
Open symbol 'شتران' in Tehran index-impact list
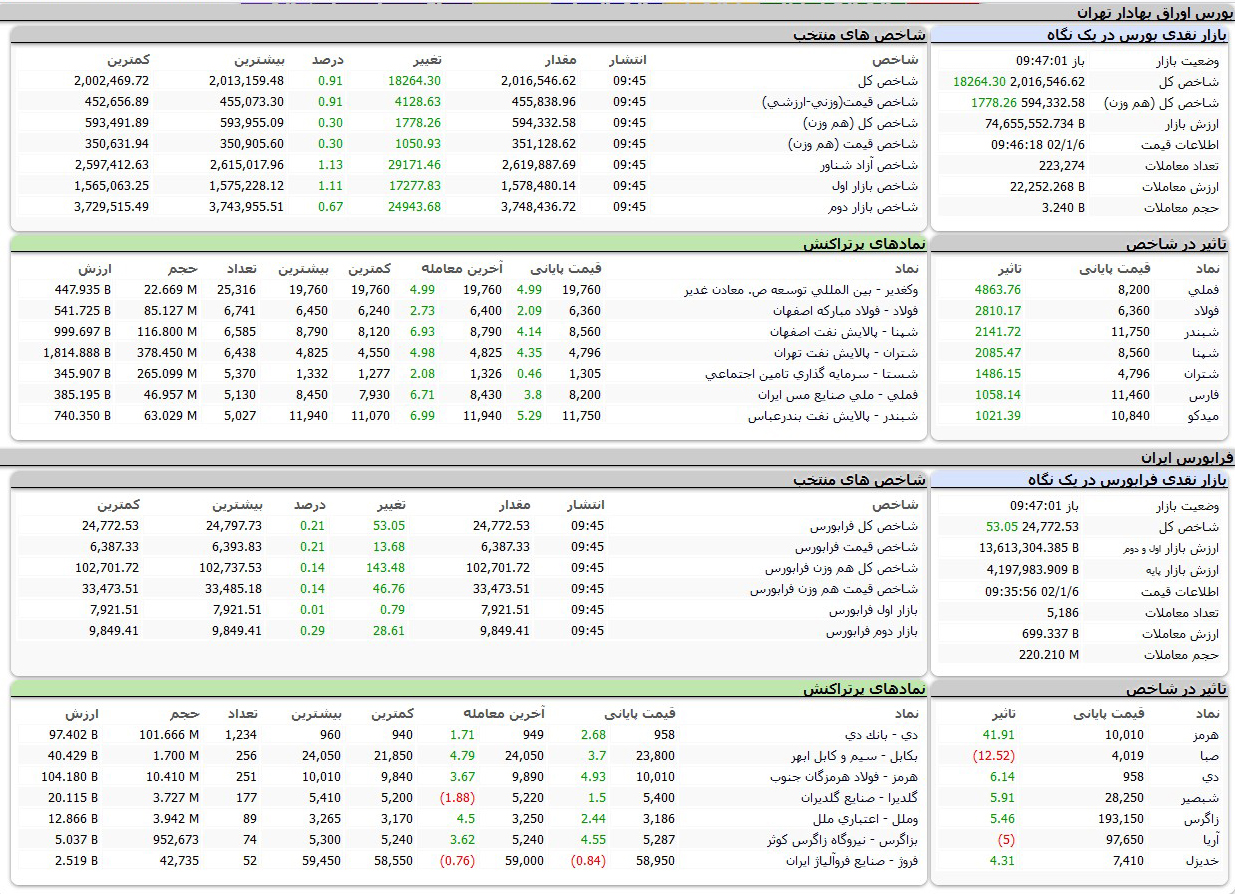click(x=1204, y=374)
